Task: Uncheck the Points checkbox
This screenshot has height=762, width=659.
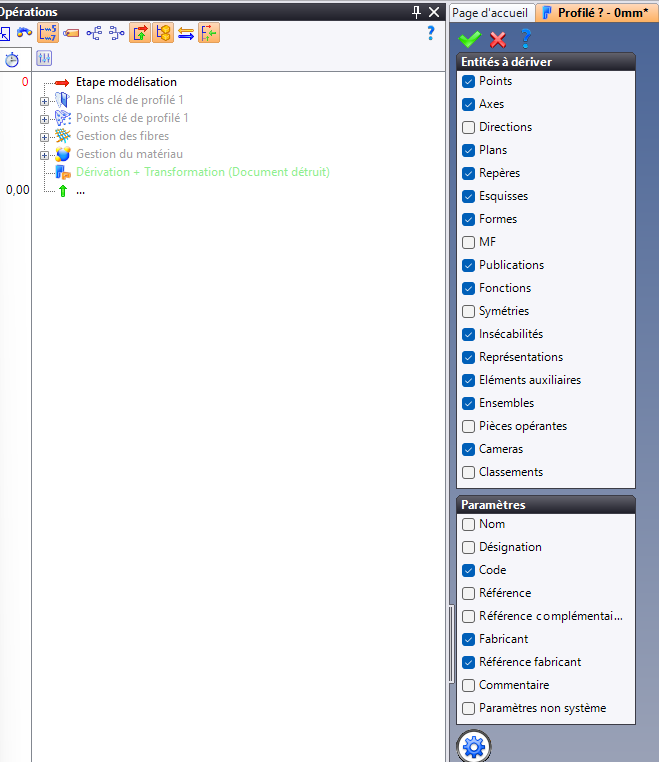Action: point(468,81)
